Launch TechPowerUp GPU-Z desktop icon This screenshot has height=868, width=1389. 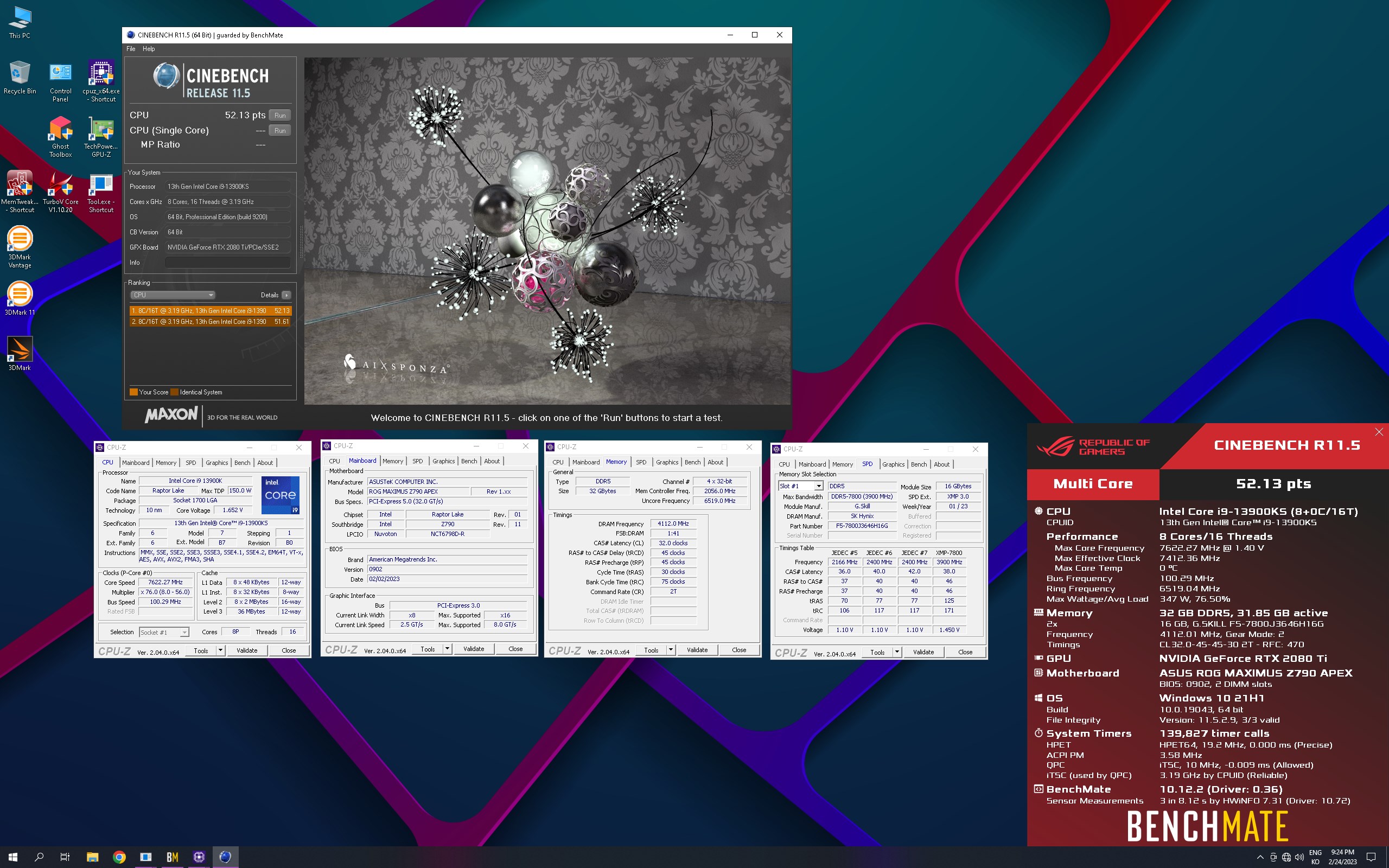[101, 137]
